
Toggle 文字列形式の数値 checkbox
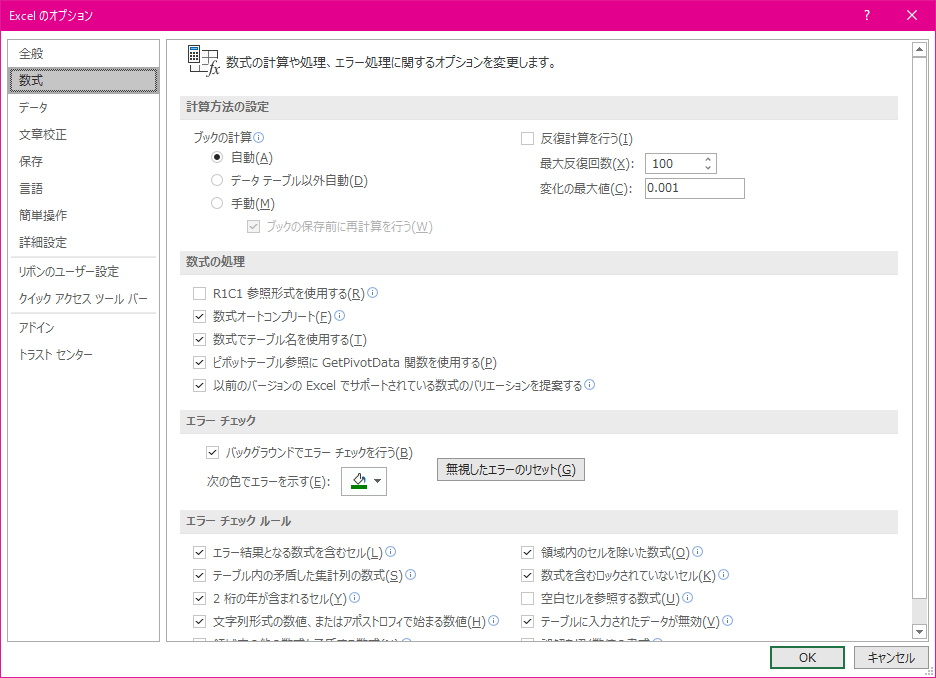click(199, 621)
